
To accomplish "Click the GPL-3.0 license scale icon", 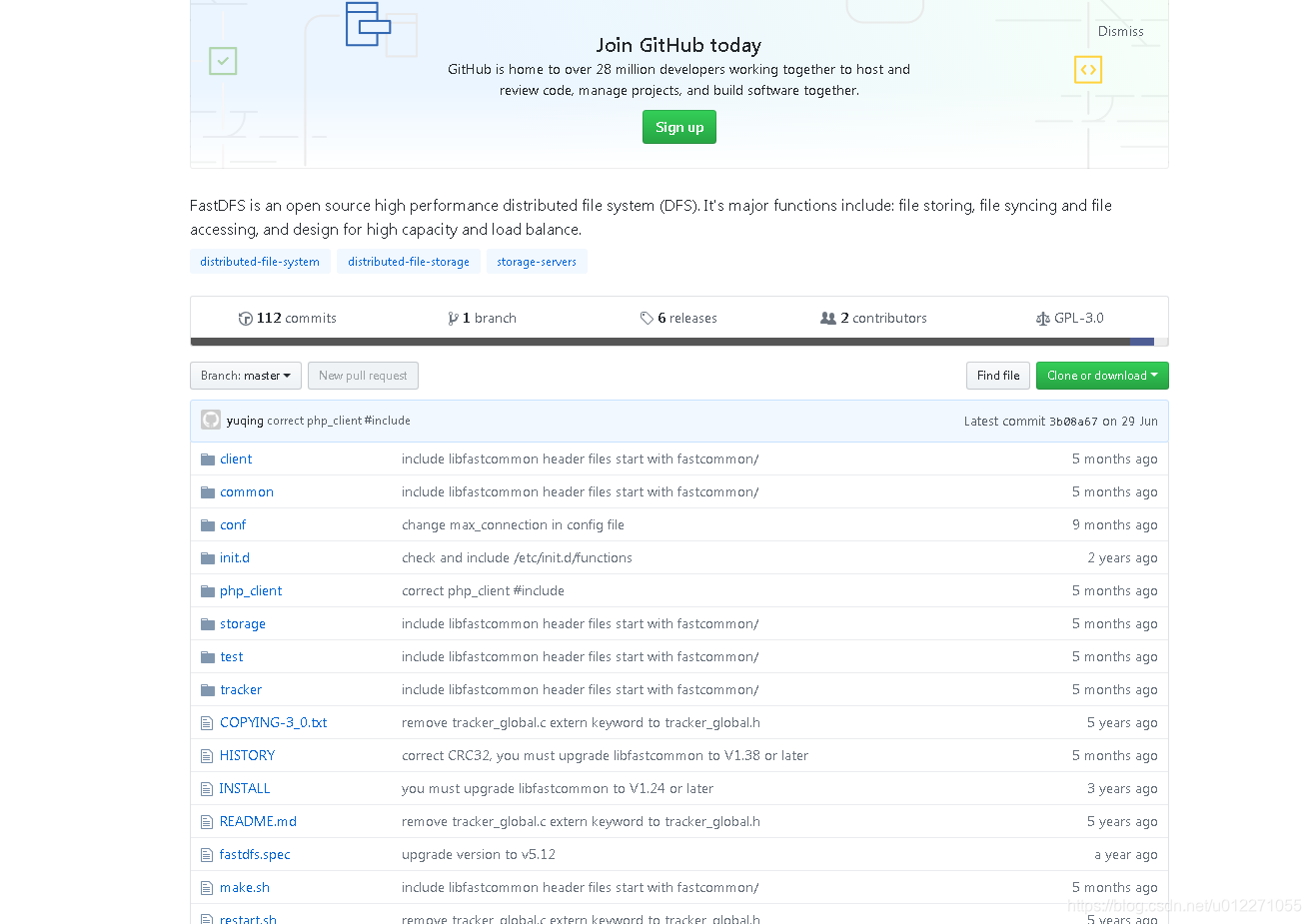I will coord(1043,319).
